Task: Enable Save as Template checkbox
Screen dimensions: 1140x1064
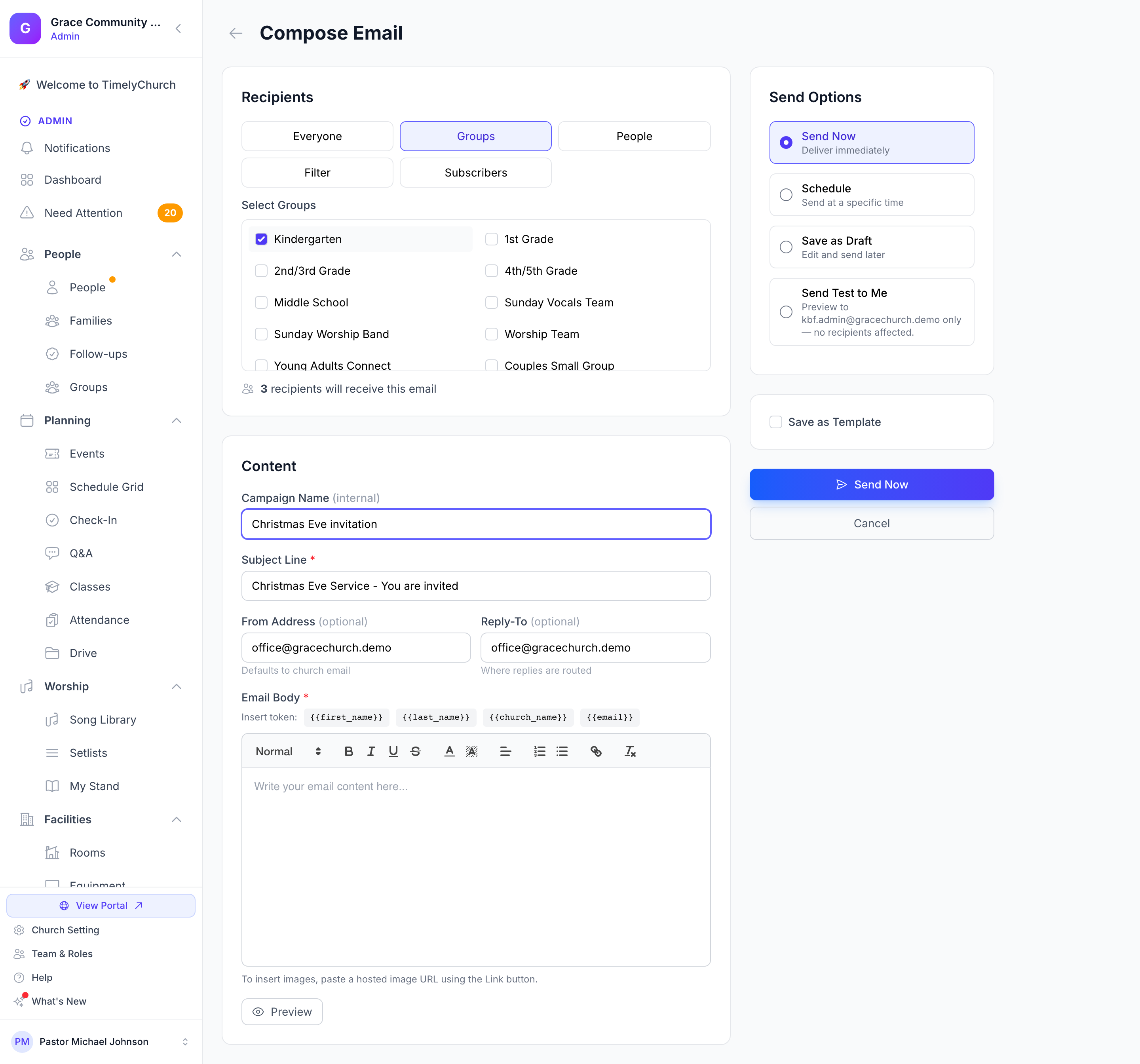Action: point(776,422)
